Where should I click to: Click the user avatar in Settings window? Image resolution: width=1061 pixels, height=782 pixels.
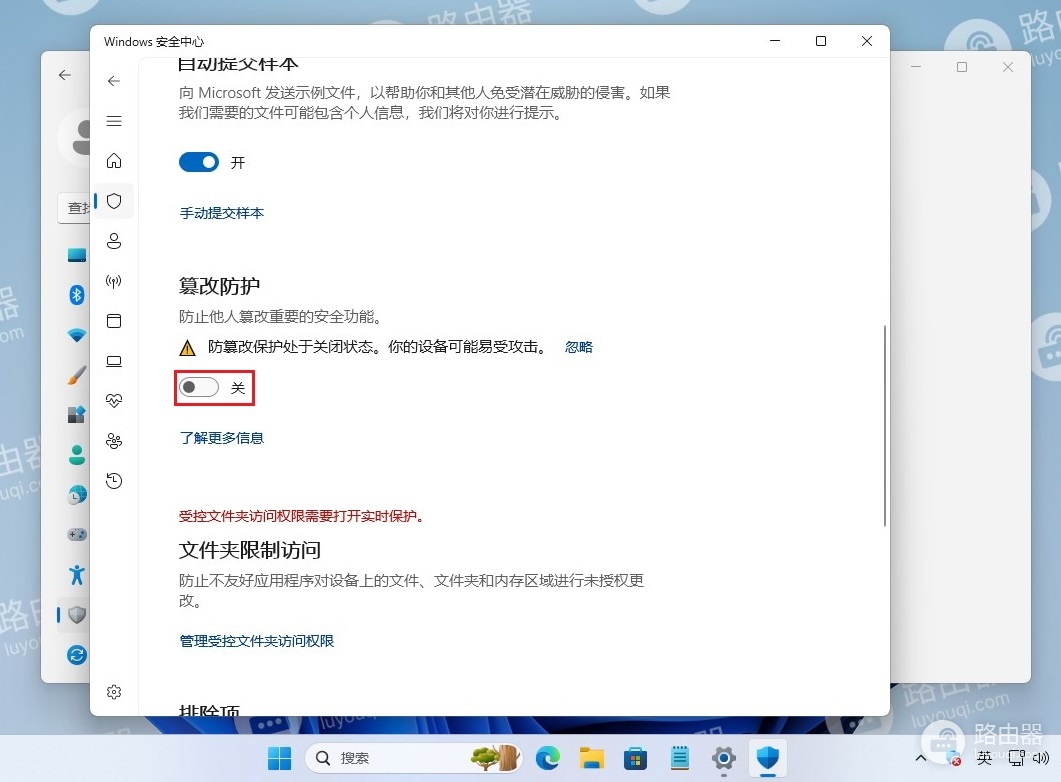click(x=76, y=137)
